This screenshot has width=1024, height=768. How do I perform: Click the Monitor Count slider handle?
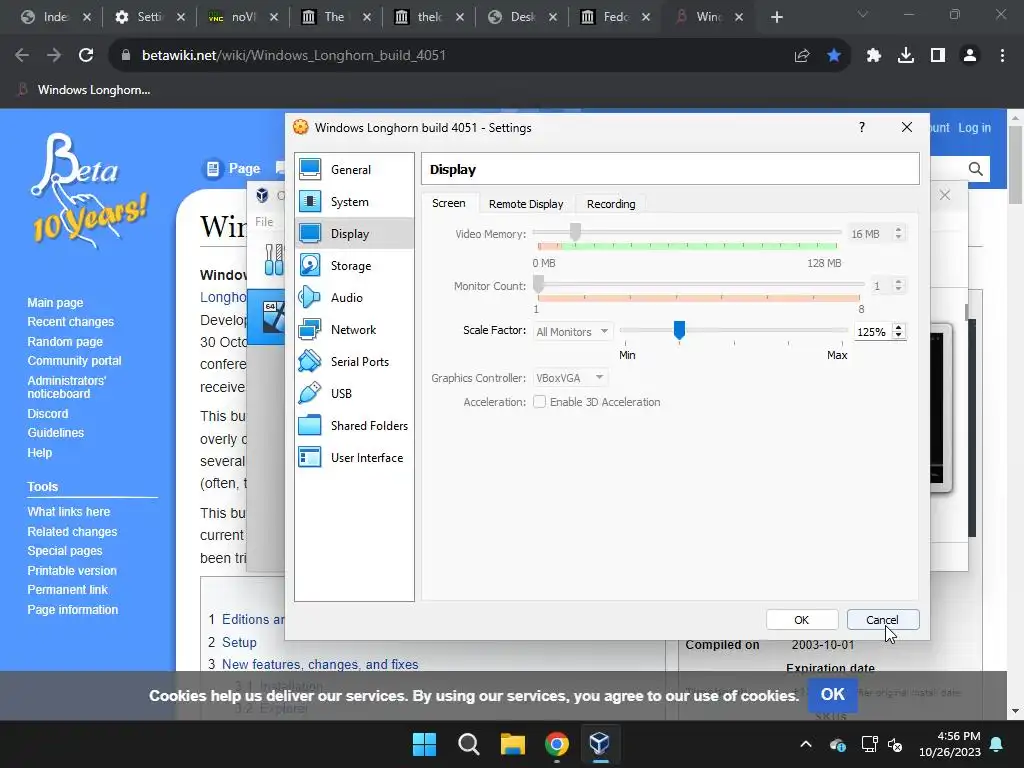tap(538, 283)
